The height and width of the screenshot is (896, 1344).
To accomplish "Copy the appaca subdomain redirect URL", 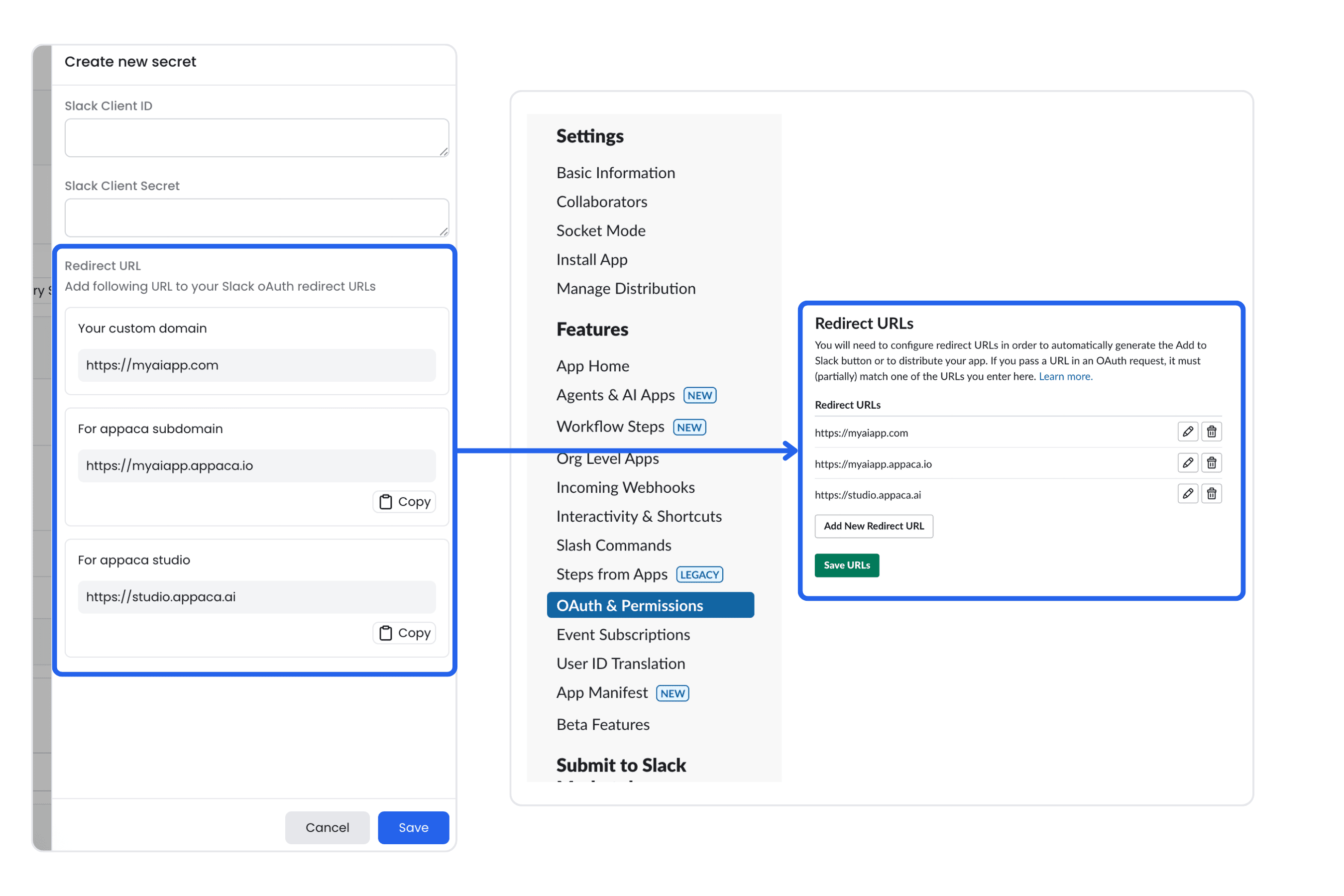I will click(404, 501).
